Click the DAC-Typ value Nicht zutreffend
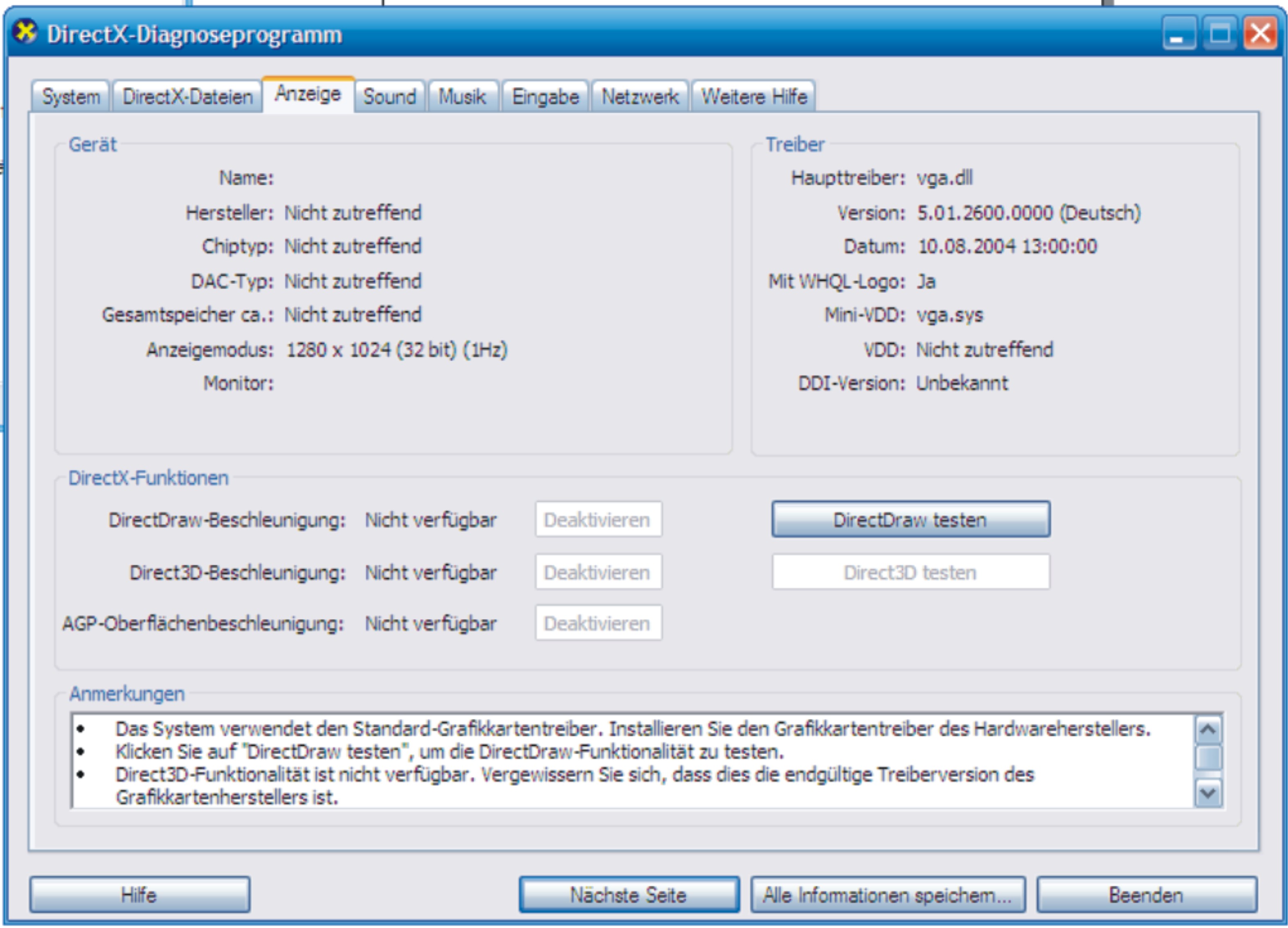The width and height of the screenshot is (1288, 928). click(x=353, y=281)
